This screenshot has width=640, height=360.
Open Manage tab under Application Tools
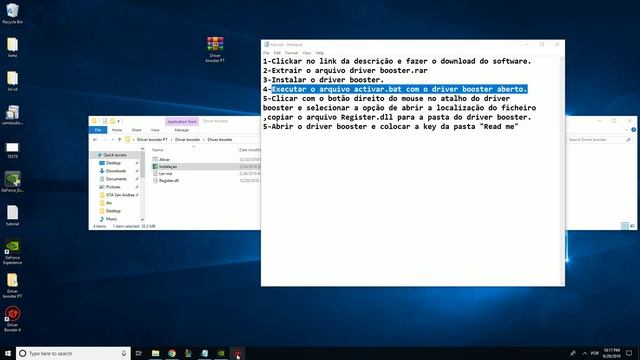tap(182, 130)
